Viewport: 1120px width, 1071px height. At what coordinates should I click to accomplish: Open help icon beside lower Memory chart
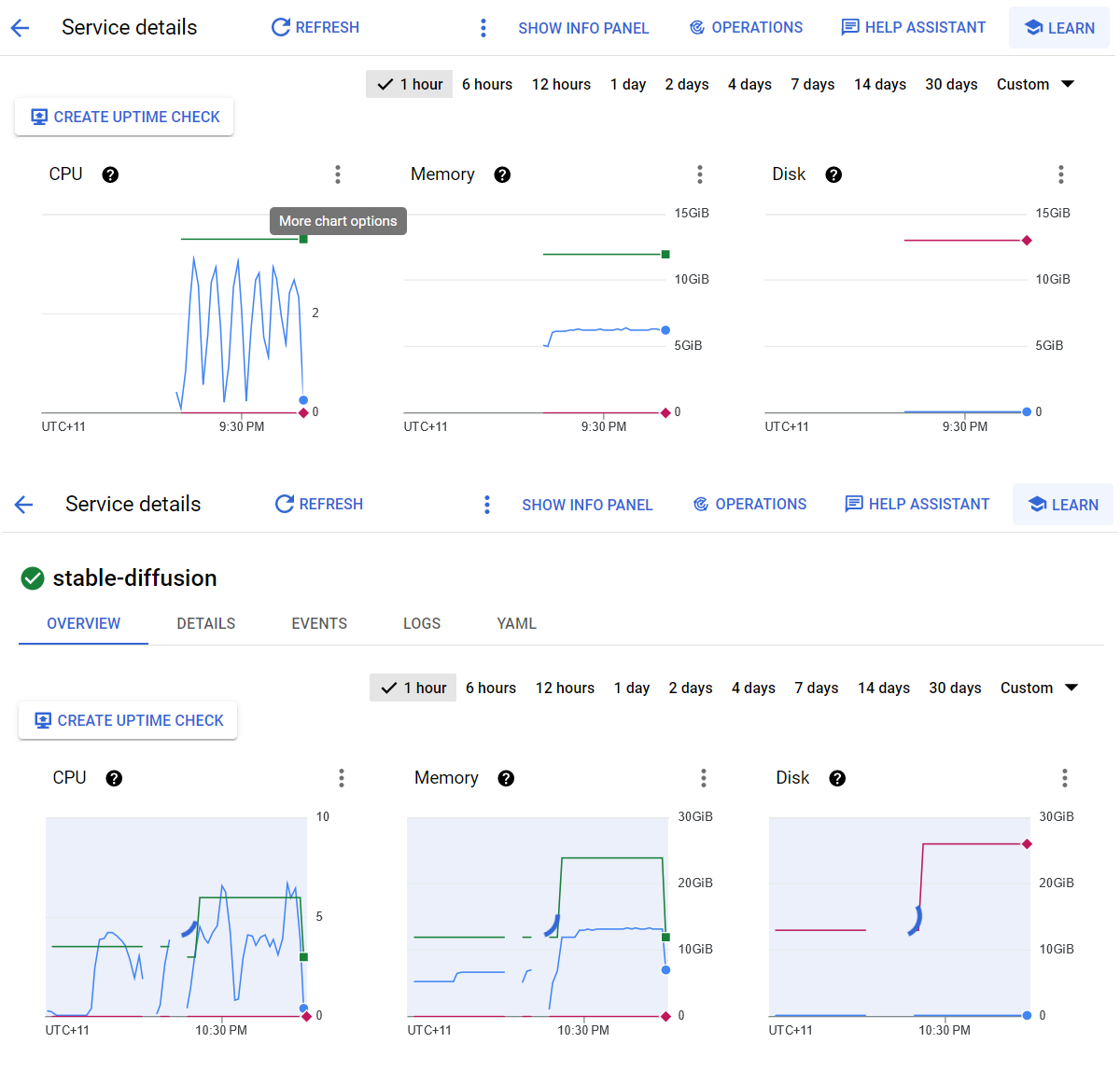click(506, 778)
